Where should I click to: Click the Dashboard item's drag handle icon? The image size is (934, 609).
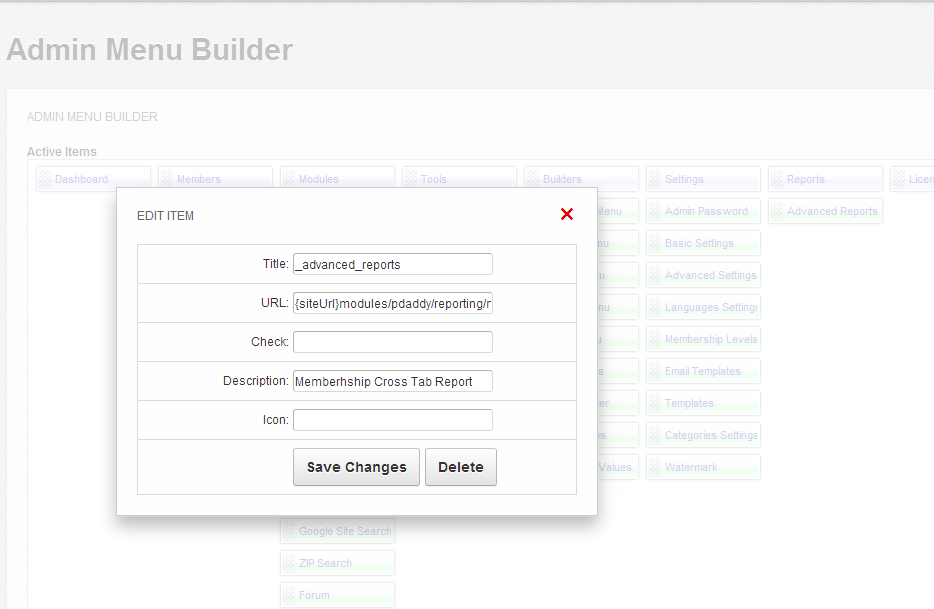click(x=45, y=180)
